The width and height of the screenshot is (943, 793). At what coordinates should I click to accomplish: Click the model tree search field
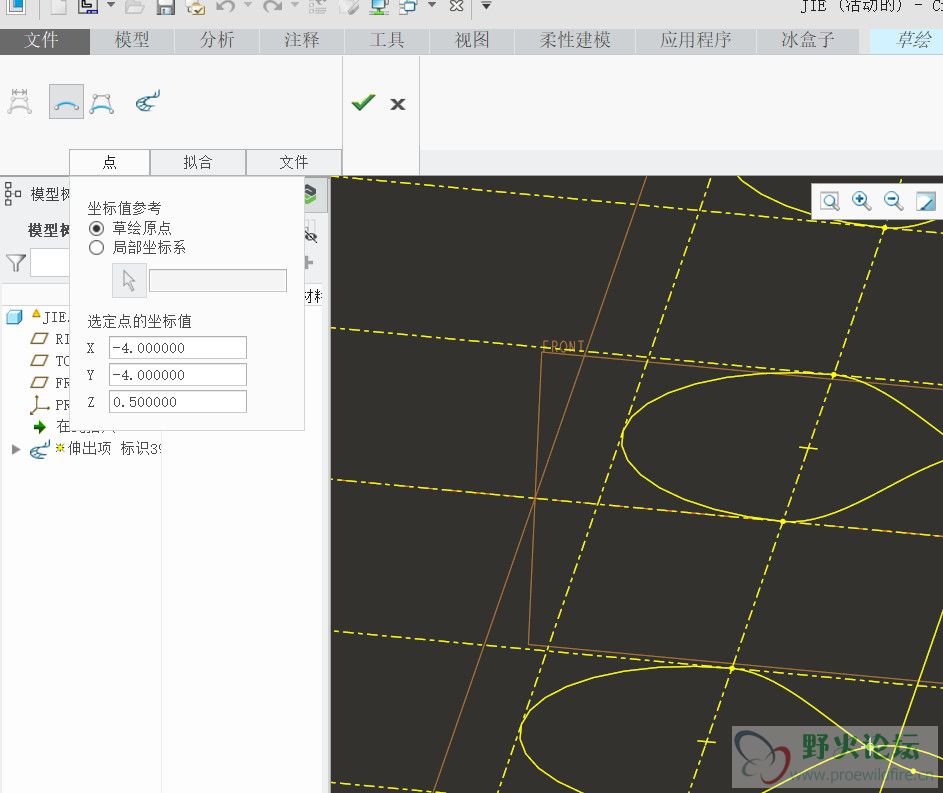pyautogui.click(x=50, y=263)
